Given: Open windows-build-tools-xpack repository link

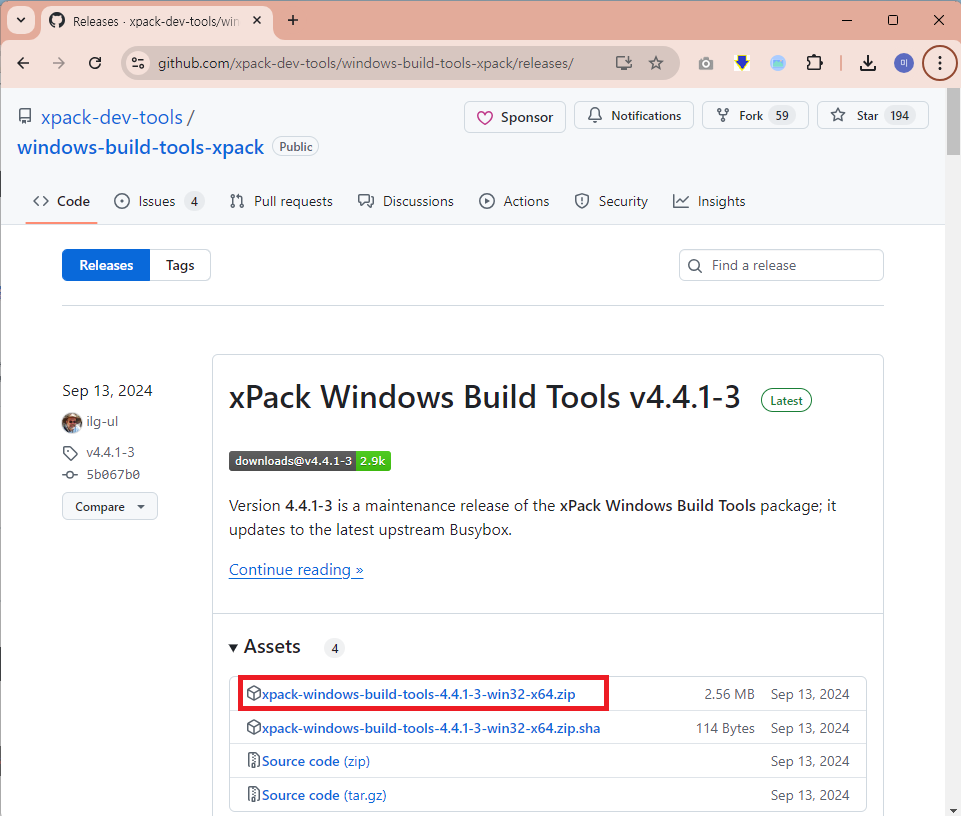Looking at the screenshot, I should tap(140, 147).
